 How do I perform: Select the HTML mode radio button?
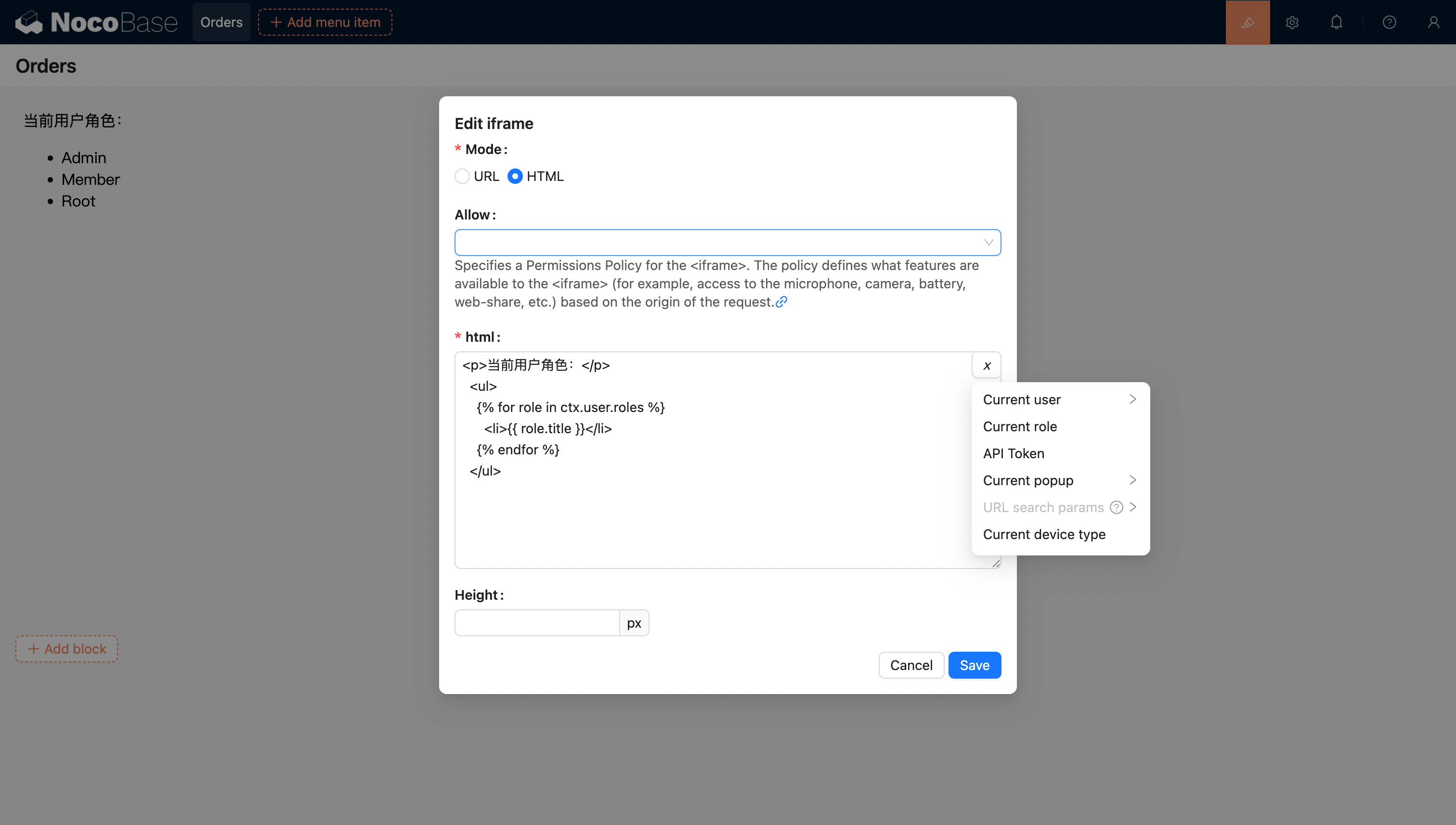(515, 176)
